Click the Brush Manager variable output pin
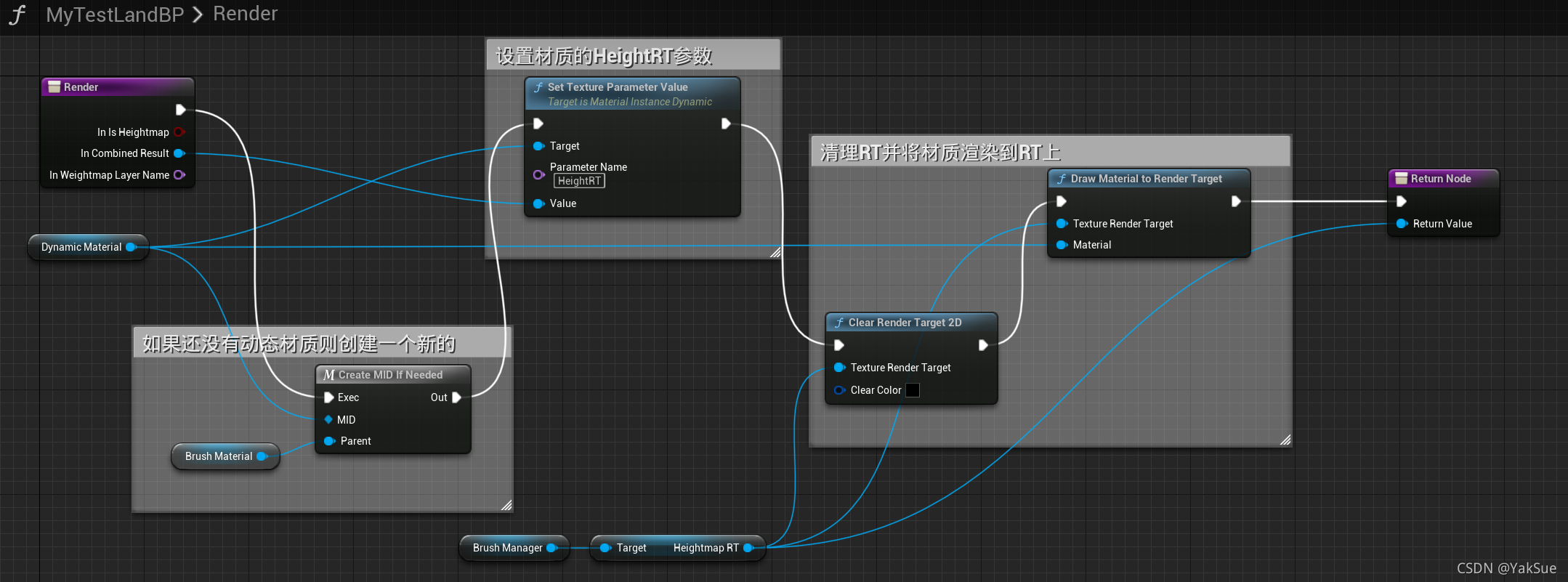 pos(551,548)
